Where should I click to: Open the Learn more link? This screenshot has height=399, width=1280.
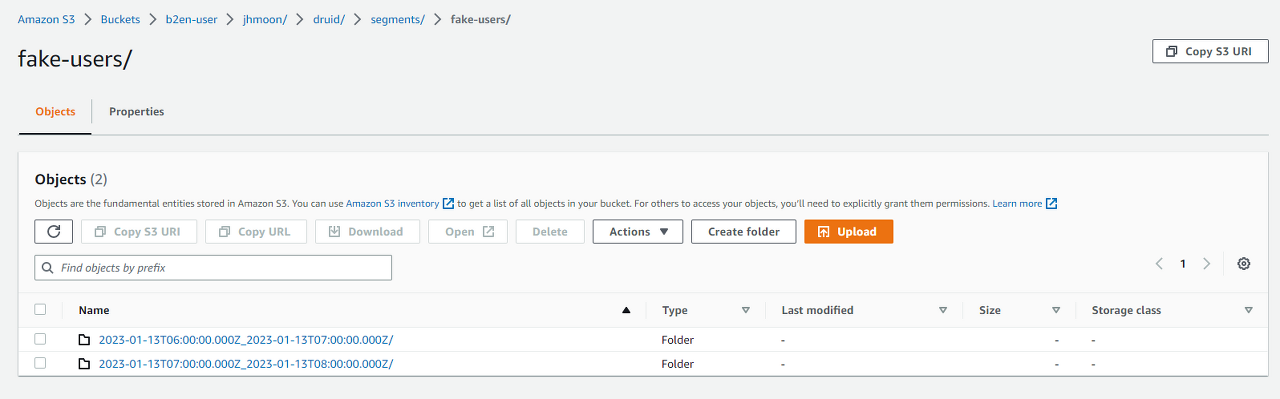tap(1017, 204)
